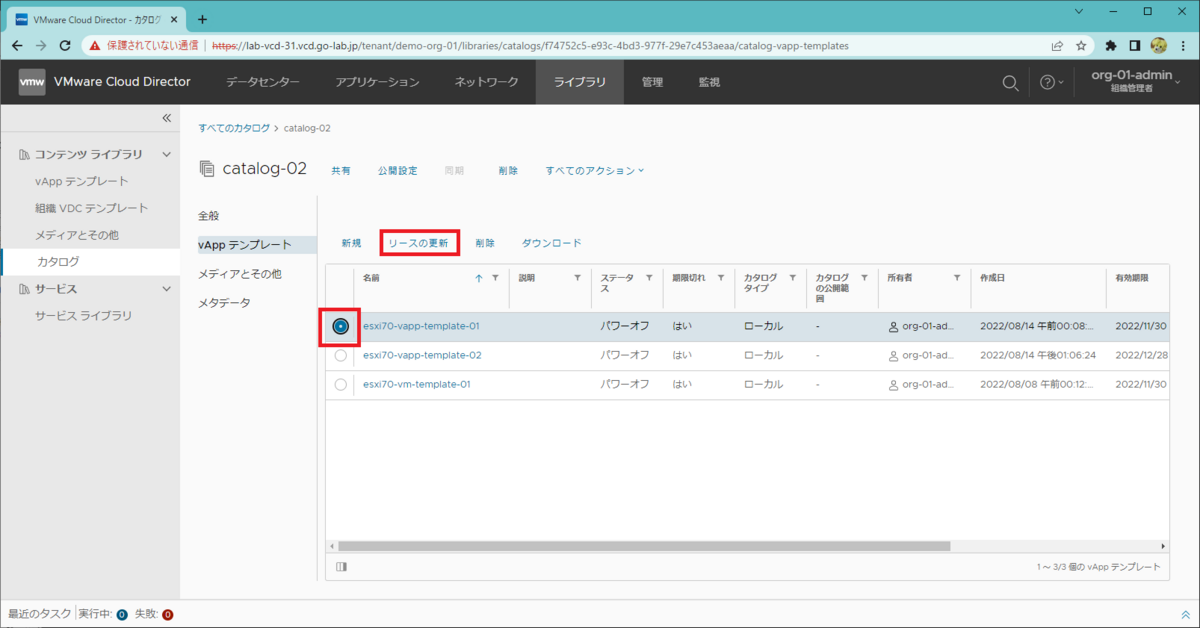This screenshot has height=628, width=1200.
Task: Click Chrome profile avatar
Action: point(1159,45)
